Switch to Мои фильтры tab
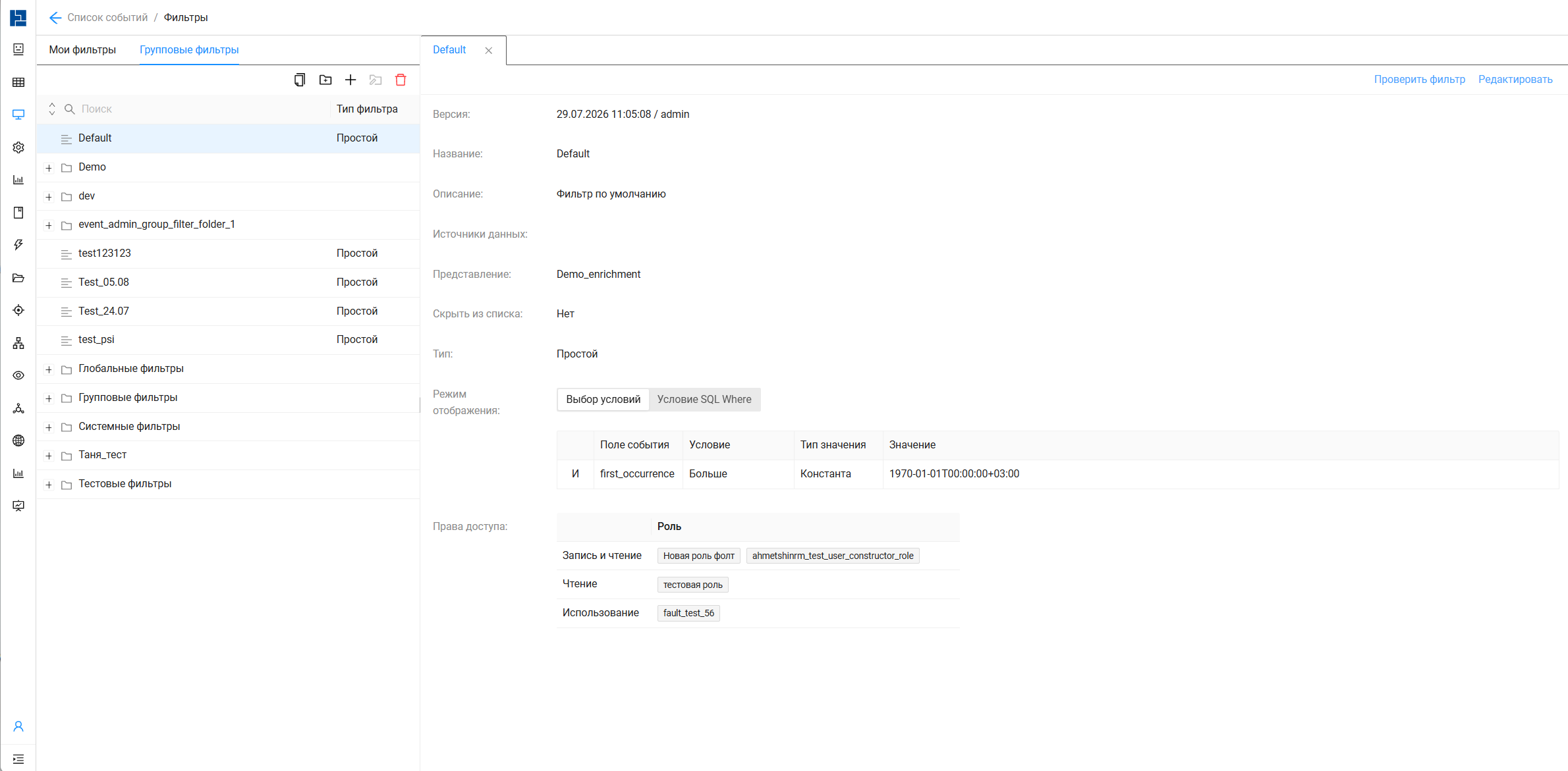Viewport: 1568px width, 771px height. click(82, 50)
